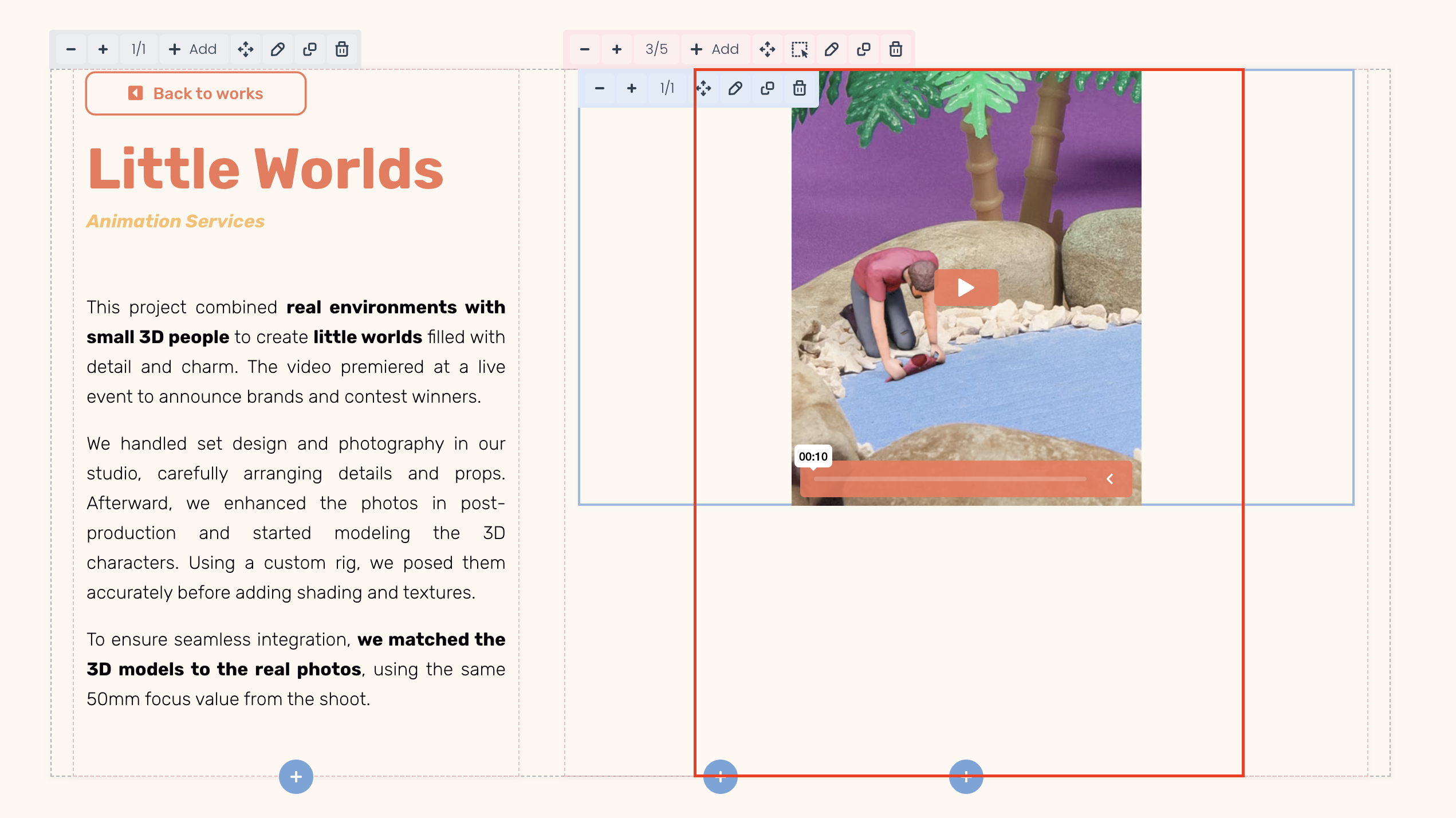Viewport: 1456px width, 818px height.
Task: Open edit pencil in pink 3/5 toolbar
Action: [x=832, y=49]
